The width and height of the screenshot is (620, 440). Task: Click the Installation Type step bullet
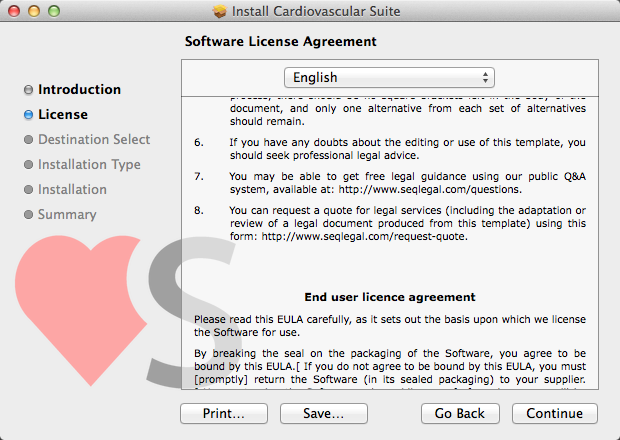pos(28,164)
